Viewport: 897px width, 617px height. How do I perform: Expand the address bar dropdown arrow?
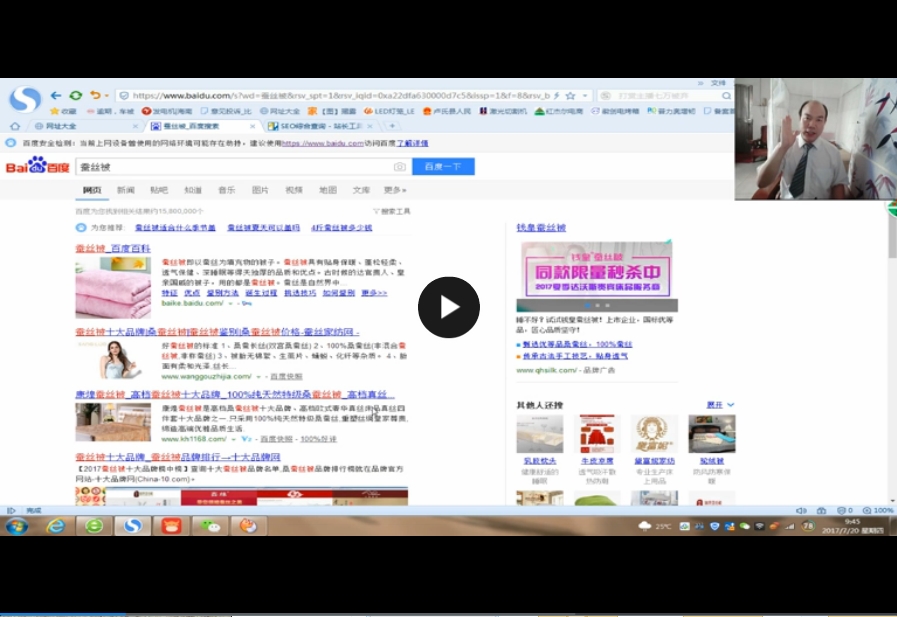(x=585, y=95)
